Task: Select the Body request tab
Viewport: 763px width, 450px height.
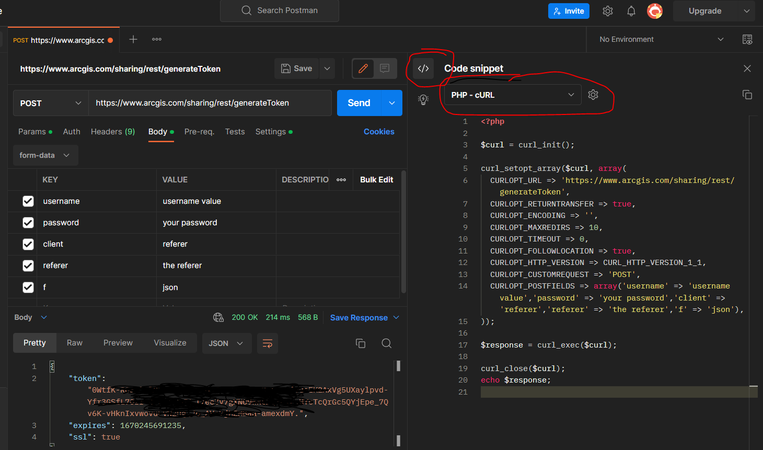Action: (161, 132)
